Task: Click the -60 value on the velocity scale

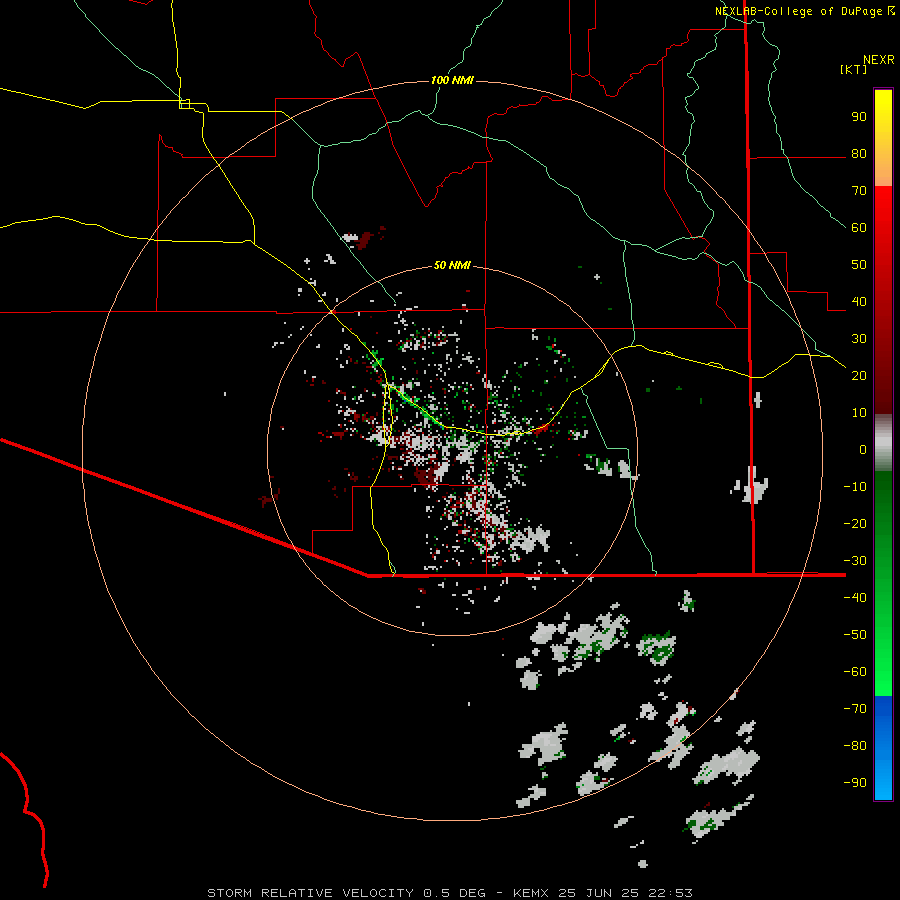Action: 855,672
